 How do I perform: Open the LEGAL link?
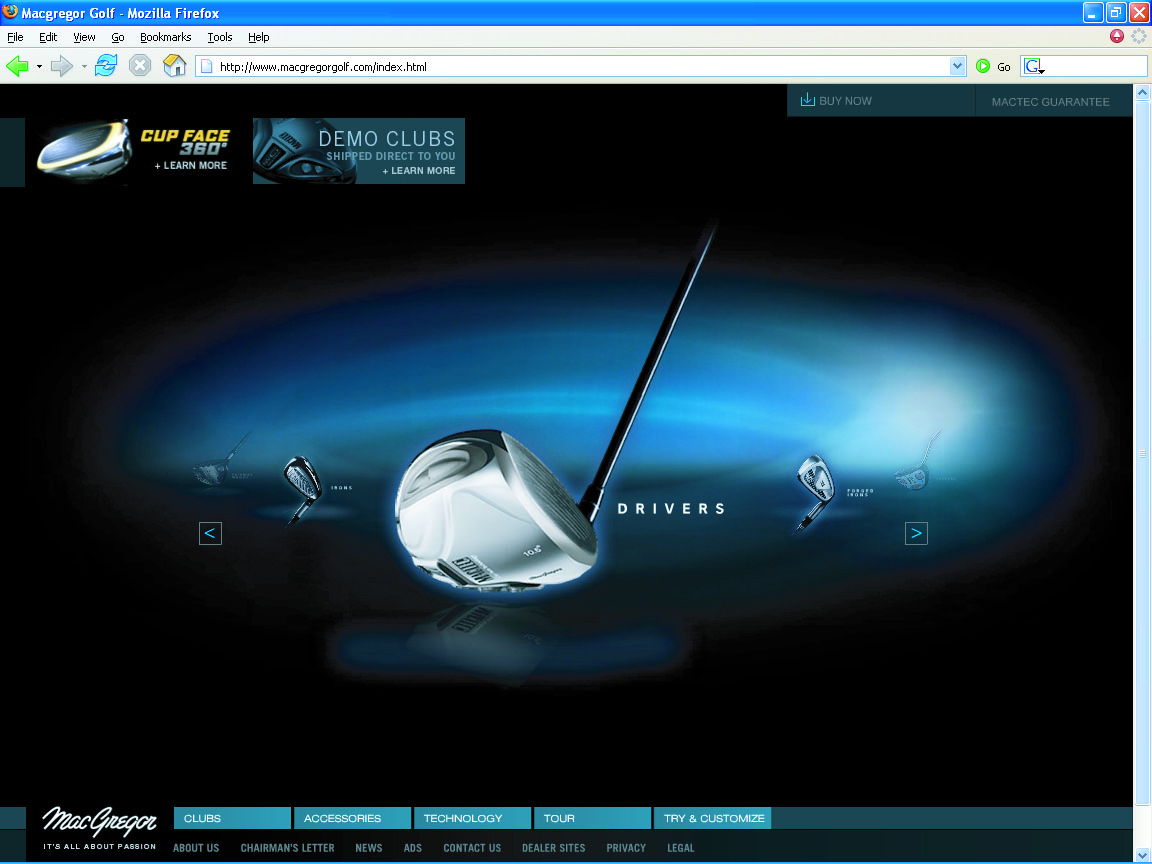(680, 848)
